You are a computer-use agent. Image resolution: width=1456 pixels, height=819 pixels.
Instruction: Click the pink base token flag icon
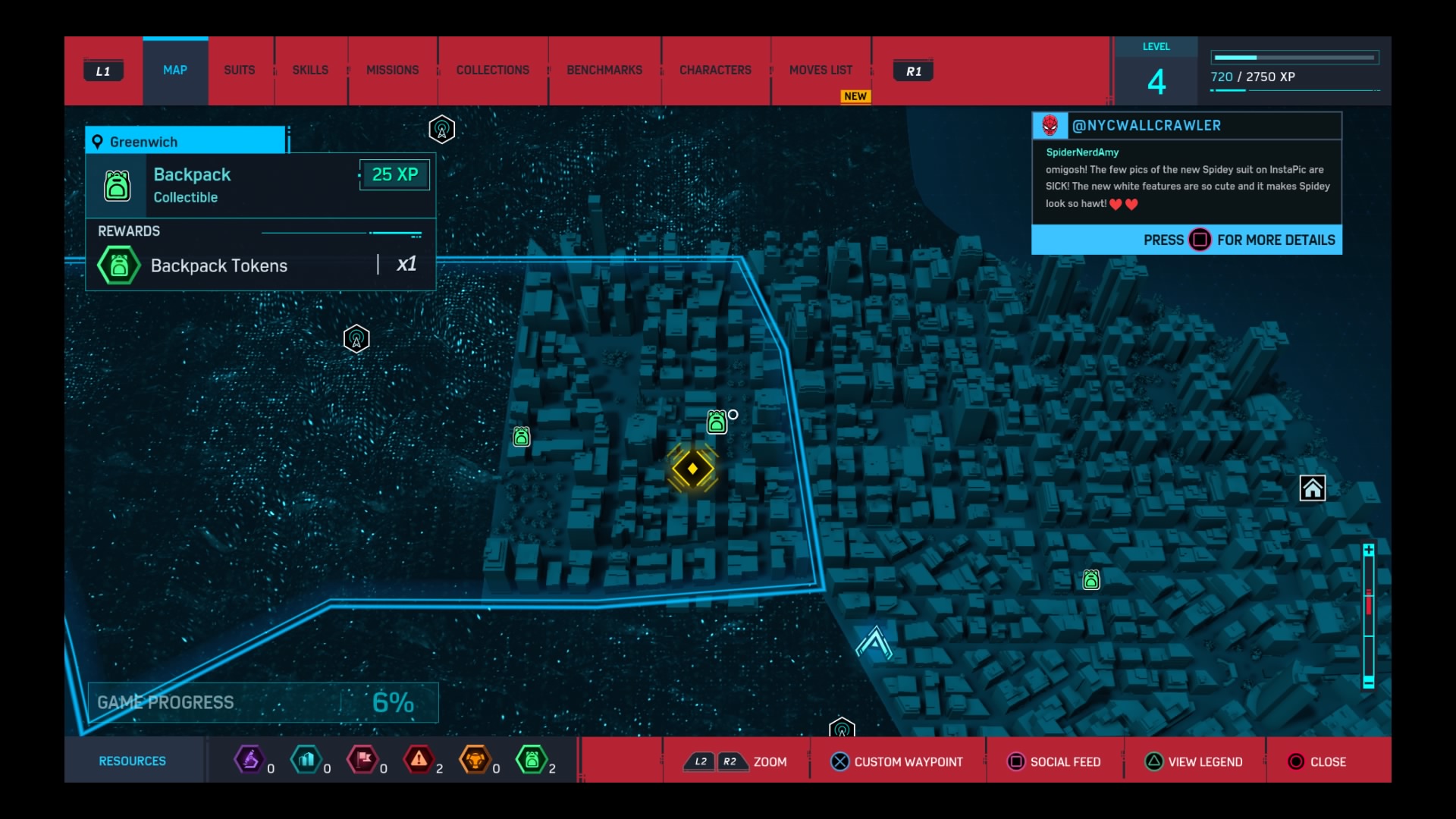tap(362, 759)
